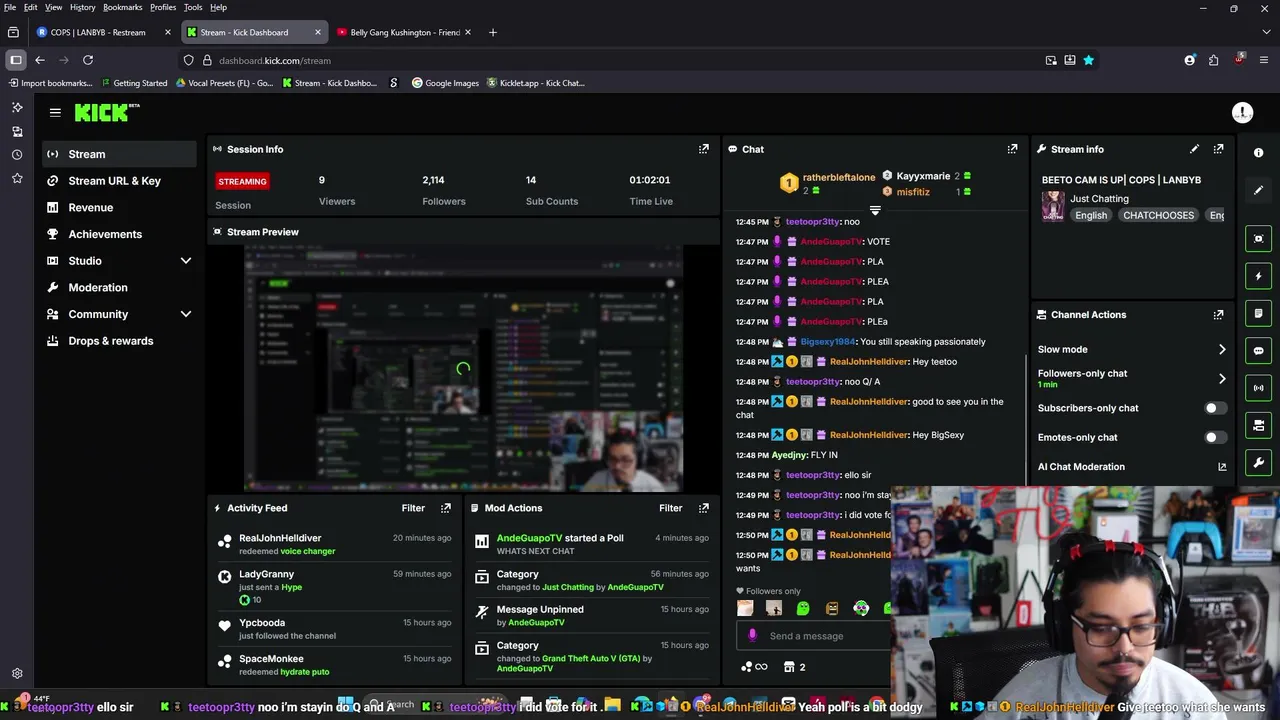The width and height of the screenshot is (1280, 720).
Task: Open the hamburger menu next to Kick logo
Action: point(55,113)
